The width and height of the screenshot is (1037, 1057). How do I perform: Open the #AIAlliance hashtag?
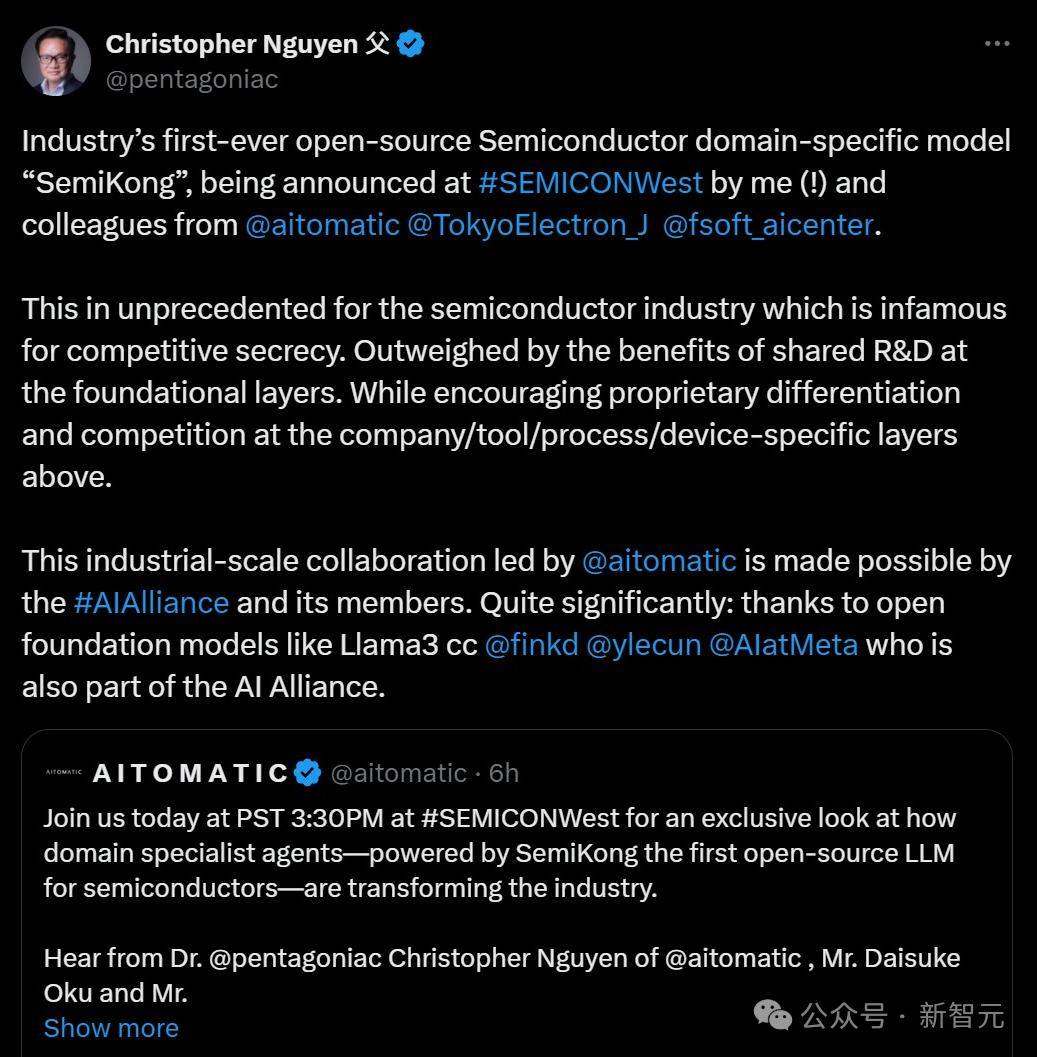point(151,603)
